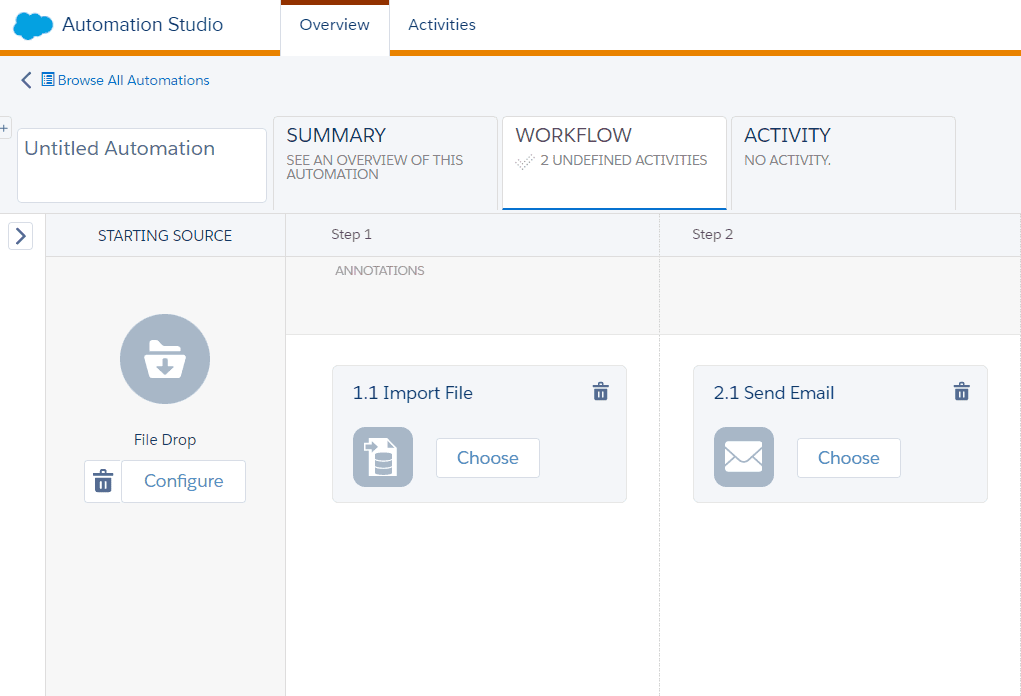This screenshot has height=696, width=1021.
Task: Click the small plus button at left edge
Action: [5, 128]
